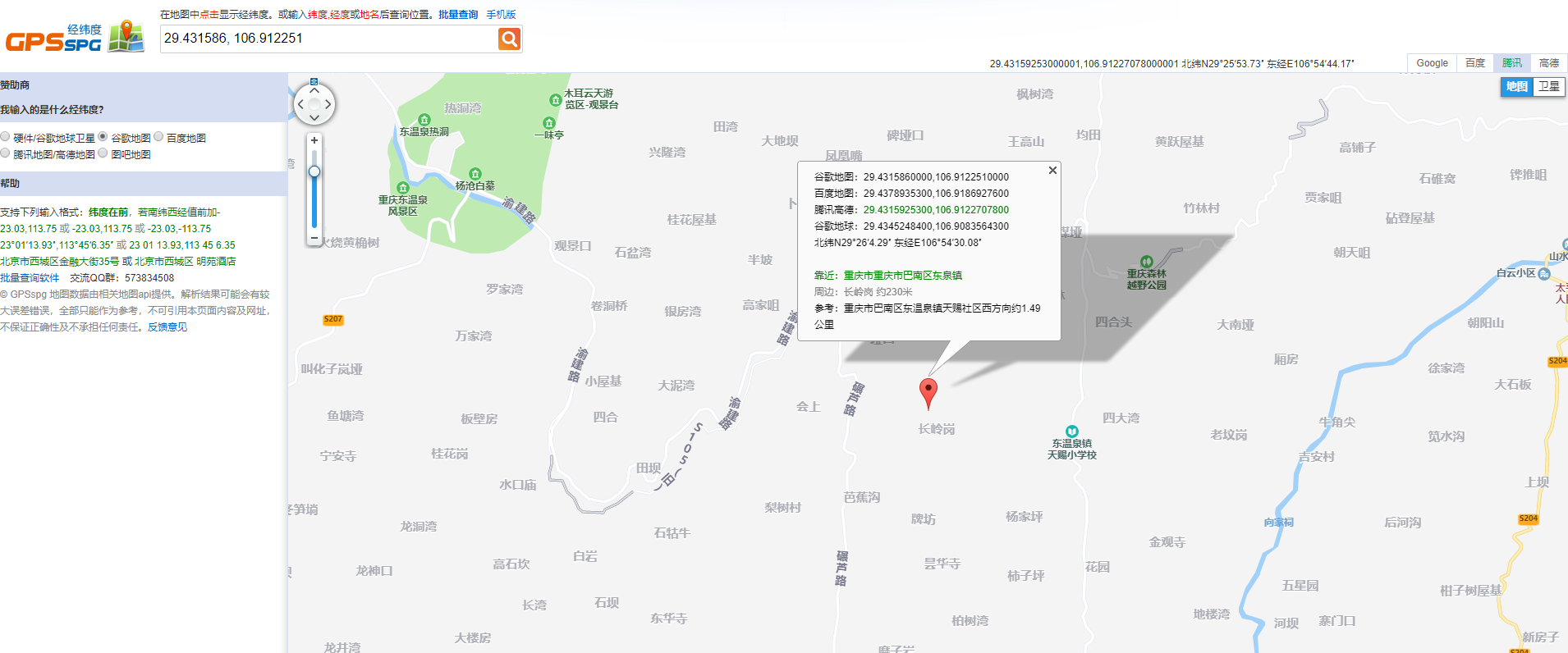Click the 一味亭 landmark icon
Screen dimensions: 1568x653
pyautogui.click(x=549, y=123)
